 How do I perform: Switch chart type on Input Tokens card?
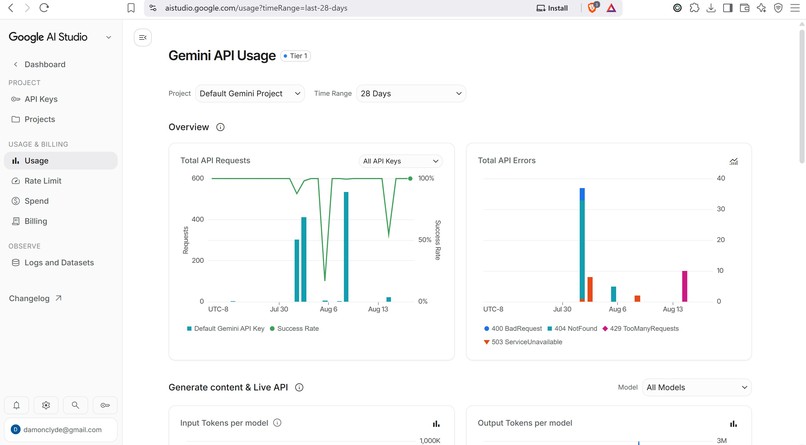coord(436,423)
